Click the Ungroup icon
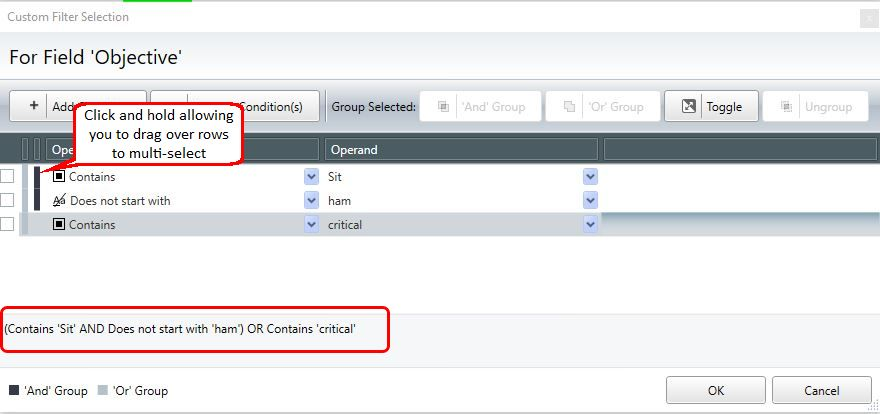This screenshot has width=880, height=414. tap(786, 107)
